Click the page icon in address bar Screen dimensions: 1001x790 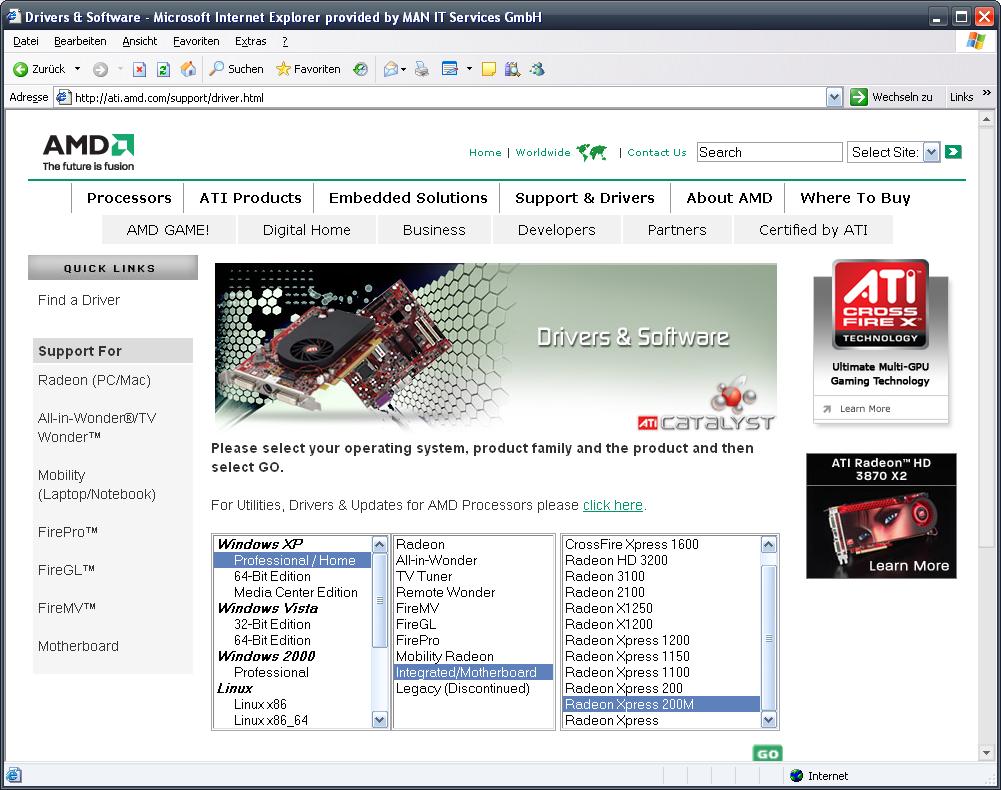[63, 97]
